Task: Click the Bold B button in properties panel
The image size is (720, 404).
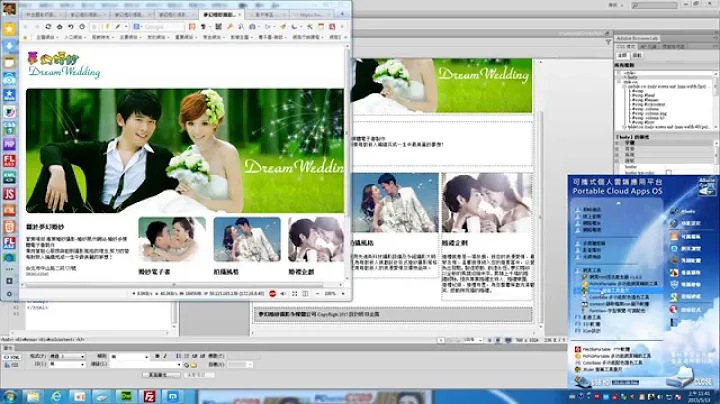Action: pos(157,356)
